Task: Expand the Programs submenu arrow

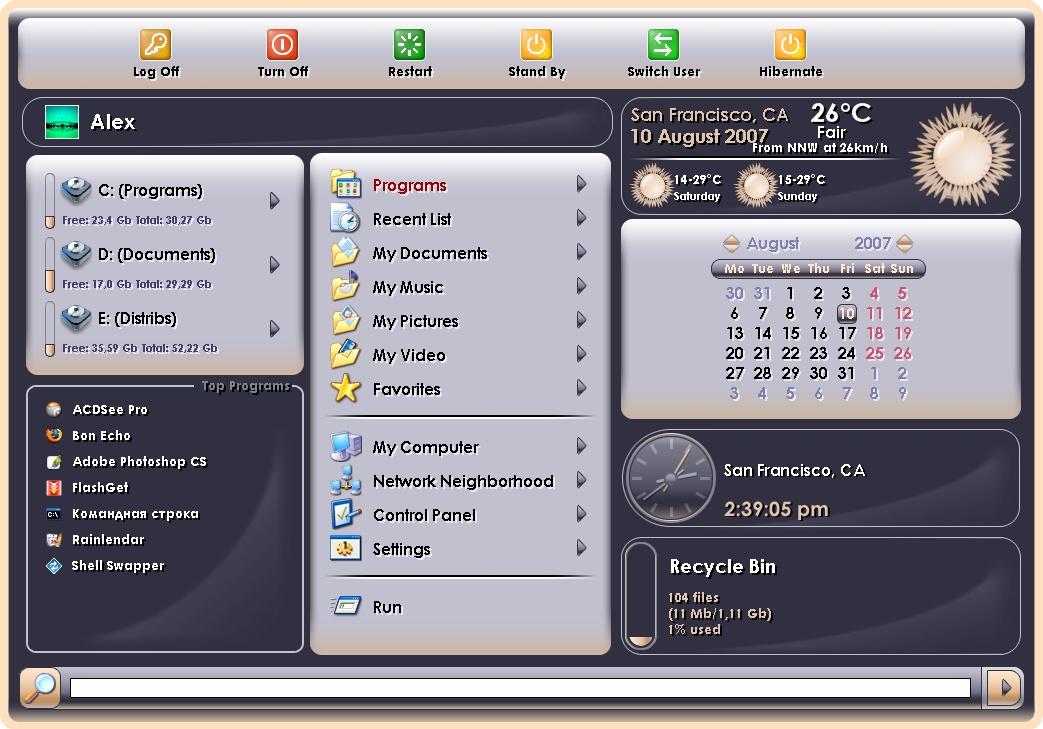Action: [x=581, y=184]
